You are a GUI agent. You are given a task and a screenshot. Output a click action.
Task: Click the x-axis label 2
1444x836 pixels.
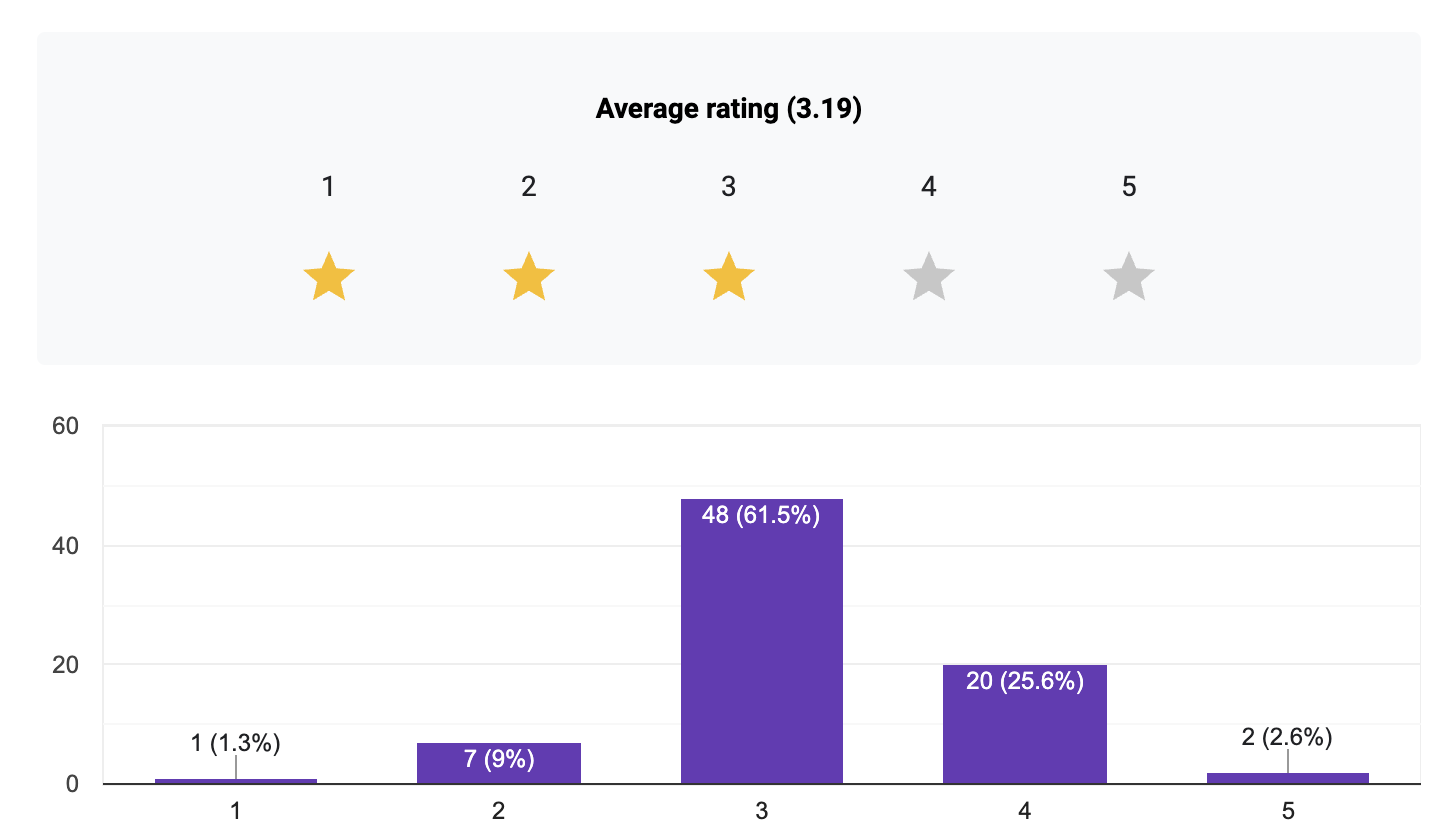499,811
